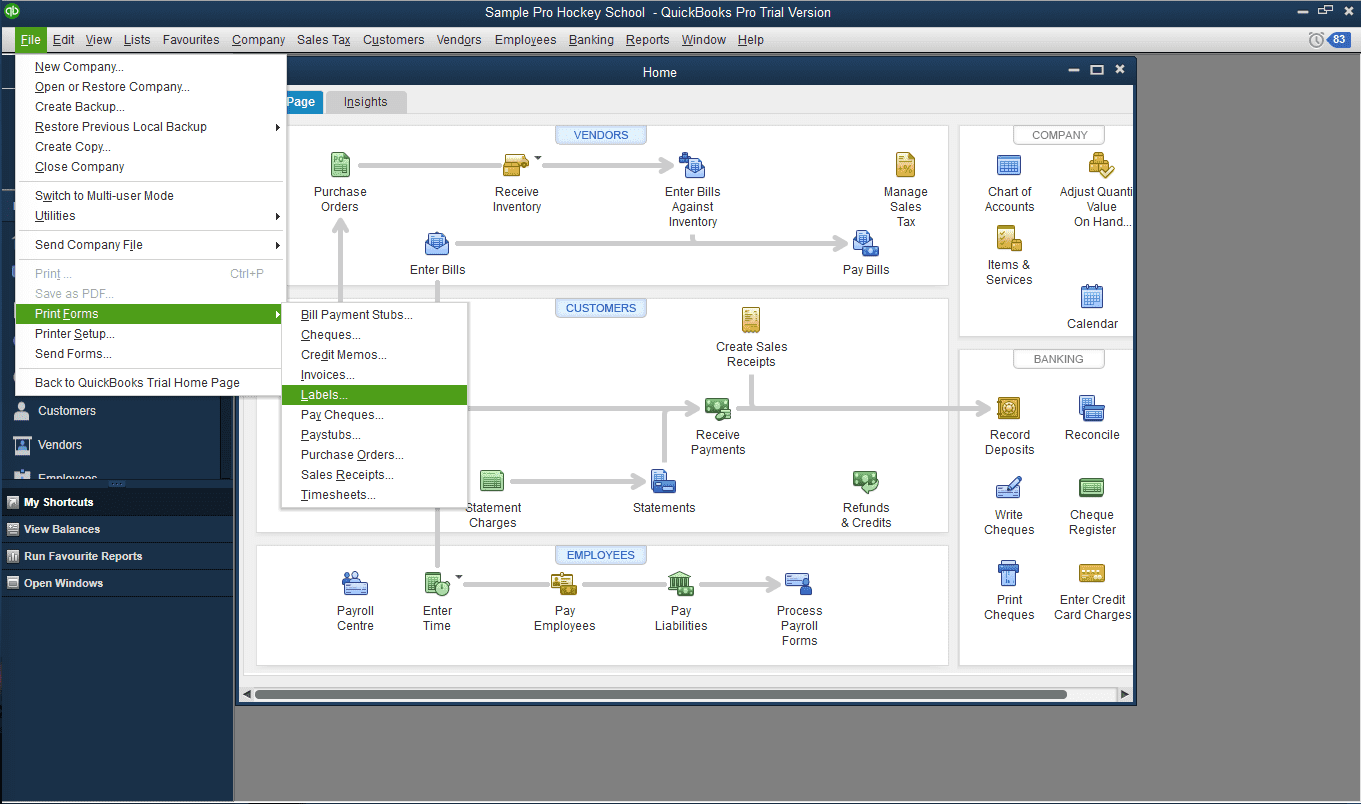Open the Cheque Register icon

[x=1091, y=488]
